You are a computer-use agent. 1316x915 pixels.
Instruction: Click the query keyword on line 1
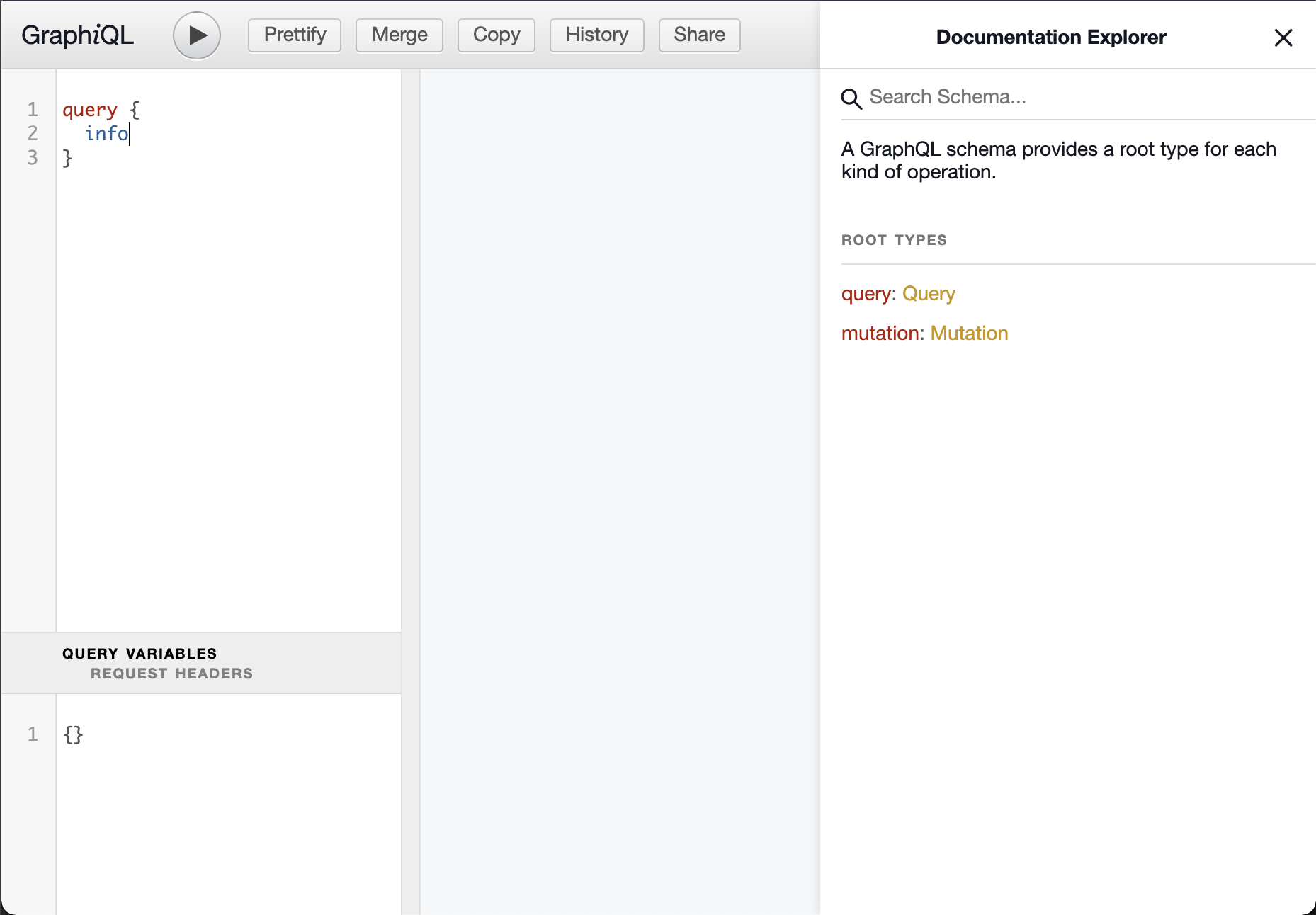tap(90, 110)
